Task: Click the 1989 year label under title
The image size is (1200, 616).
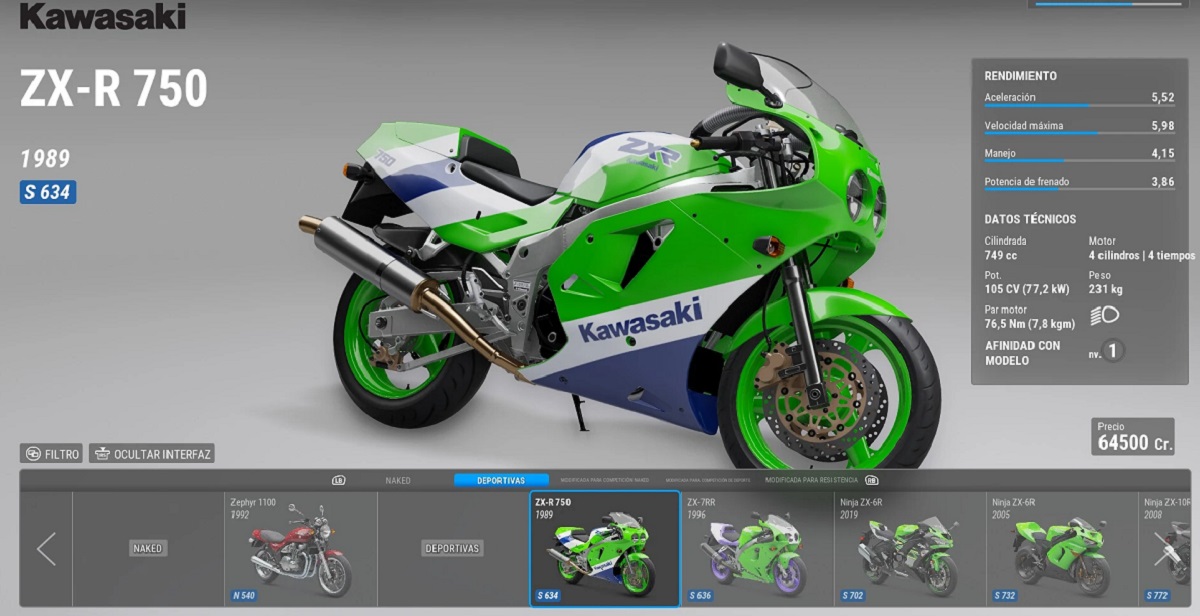Action: click(x=45, y=158)
